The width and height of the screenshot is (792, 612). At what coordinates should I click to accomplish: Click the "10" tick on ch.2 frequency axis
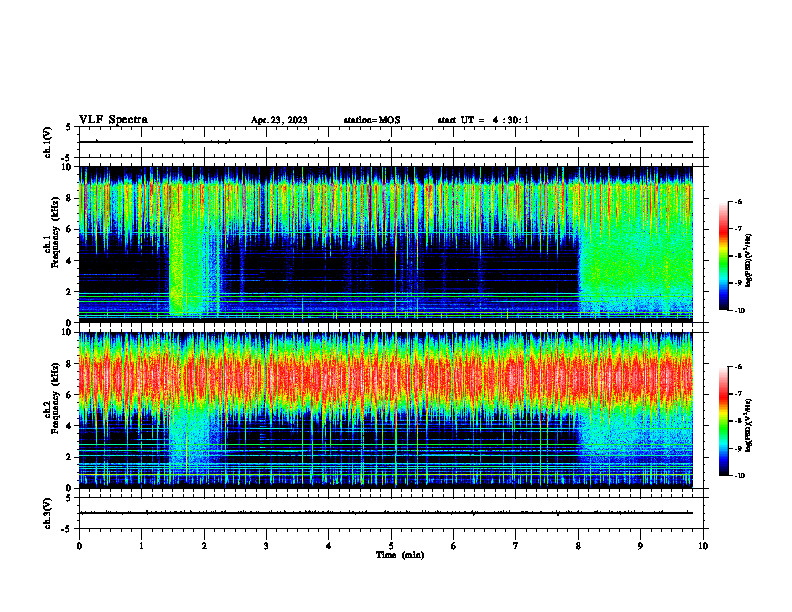[x=68, y=332]
